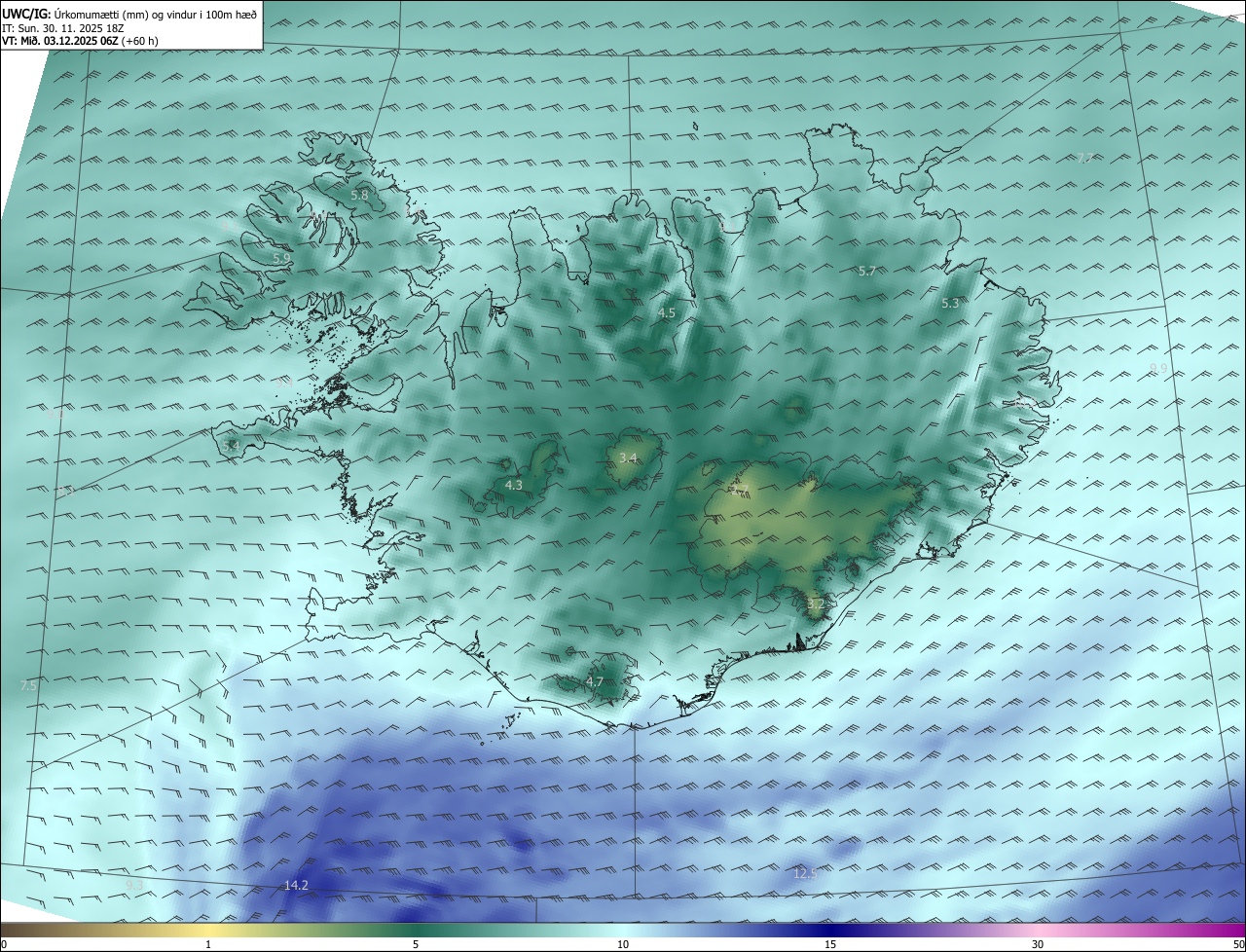Click the '30' label on the color scale
The height and width of the screenshot is (952, 1246).
point(1038,944)
